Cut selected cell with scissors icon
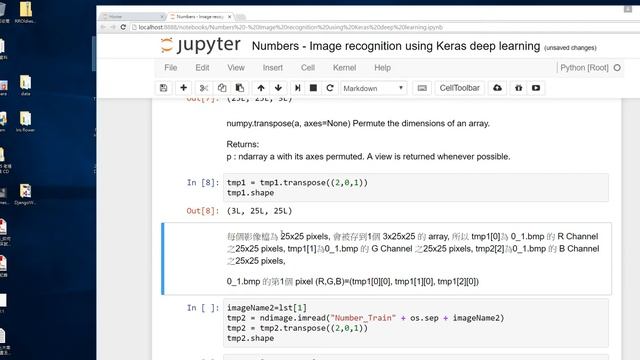 [x=204, y=88]
